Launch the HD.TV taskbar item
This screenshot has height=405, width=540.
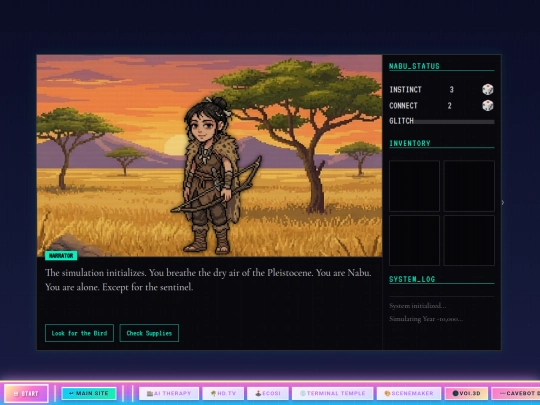pos(223,393)
